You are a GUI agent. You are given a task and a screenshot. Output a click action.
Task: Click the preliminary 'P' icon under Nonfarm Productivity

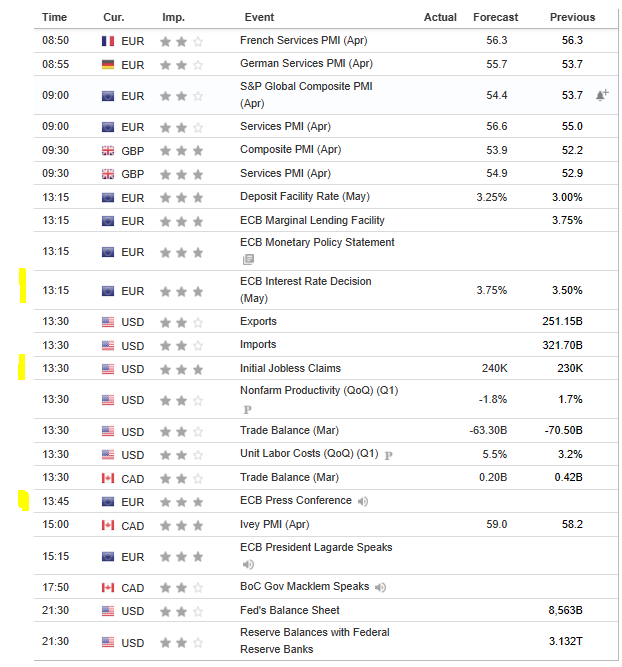247,409
